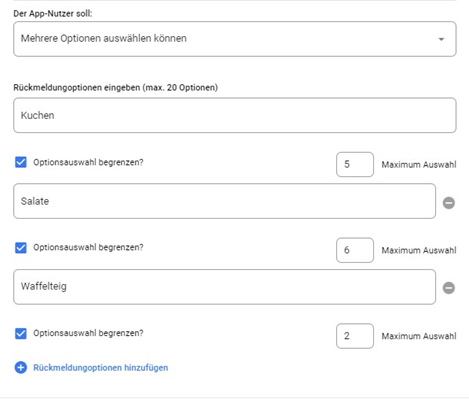Viewport: 469px width, 399px height.
Task: Toggle Optionsauswahl begrenzen checkbox under Salate
Action: (x=21, y=248)
